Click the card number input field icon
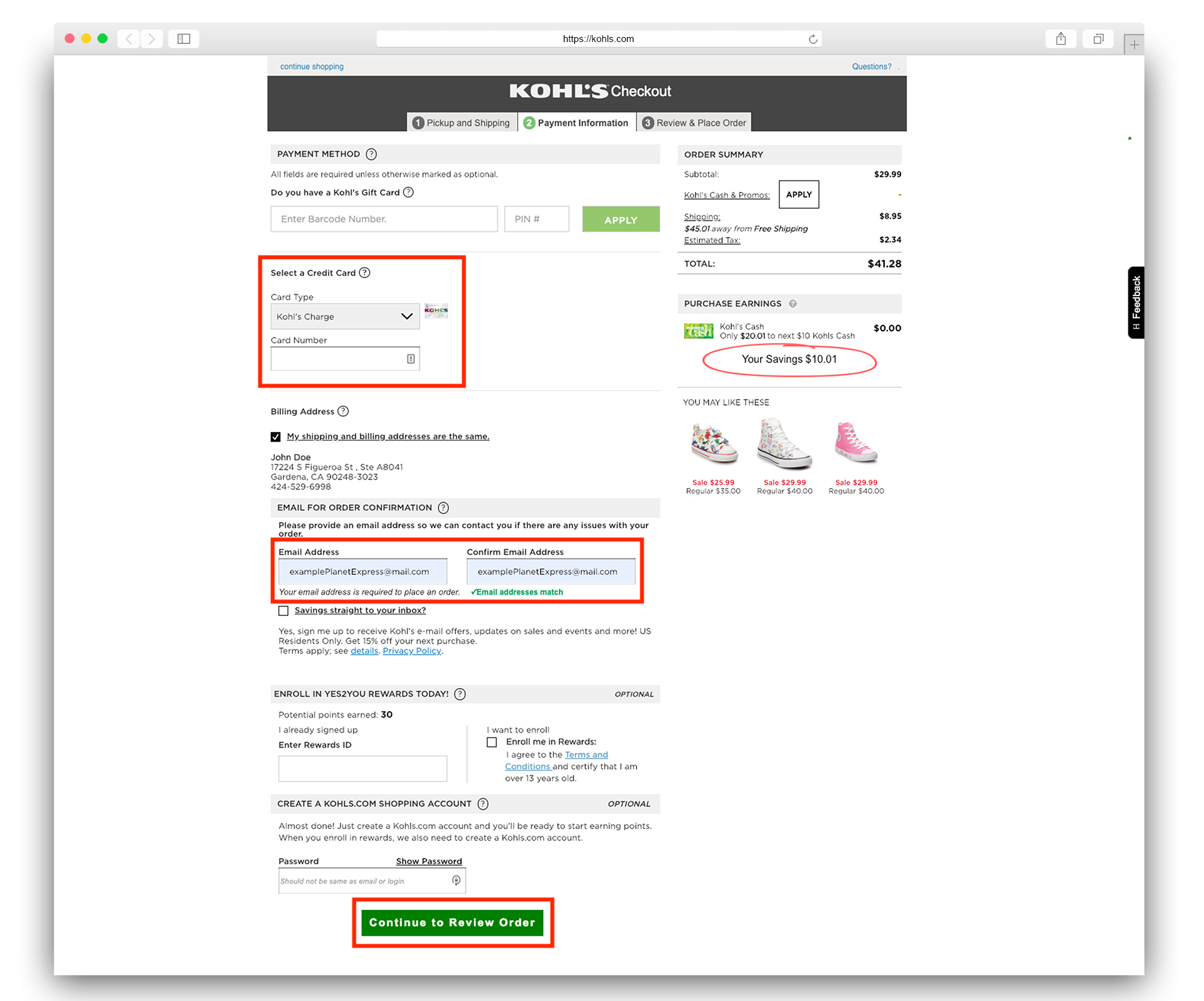Screen dimensions: 1204x1001 (413, 358)
